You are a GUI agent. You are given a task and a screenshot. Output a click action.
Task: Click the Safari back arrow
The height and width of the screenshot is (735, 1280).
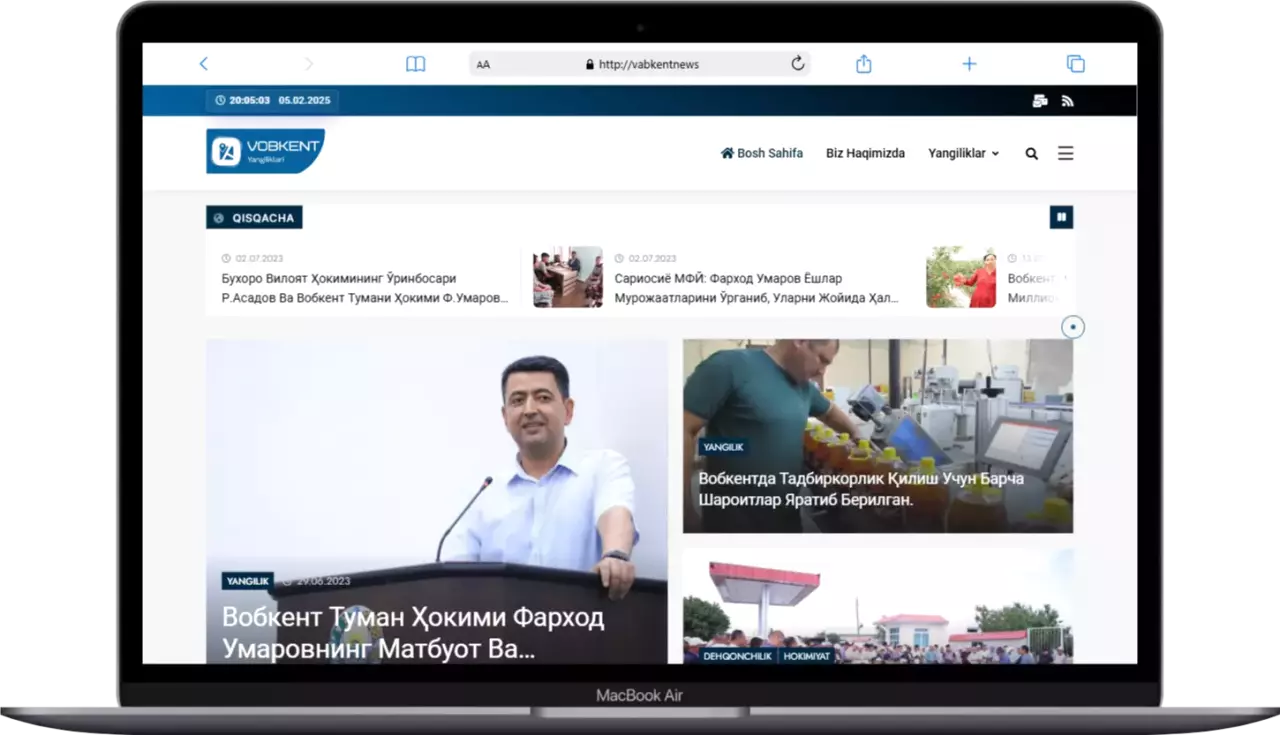click(x=204, y=64)
